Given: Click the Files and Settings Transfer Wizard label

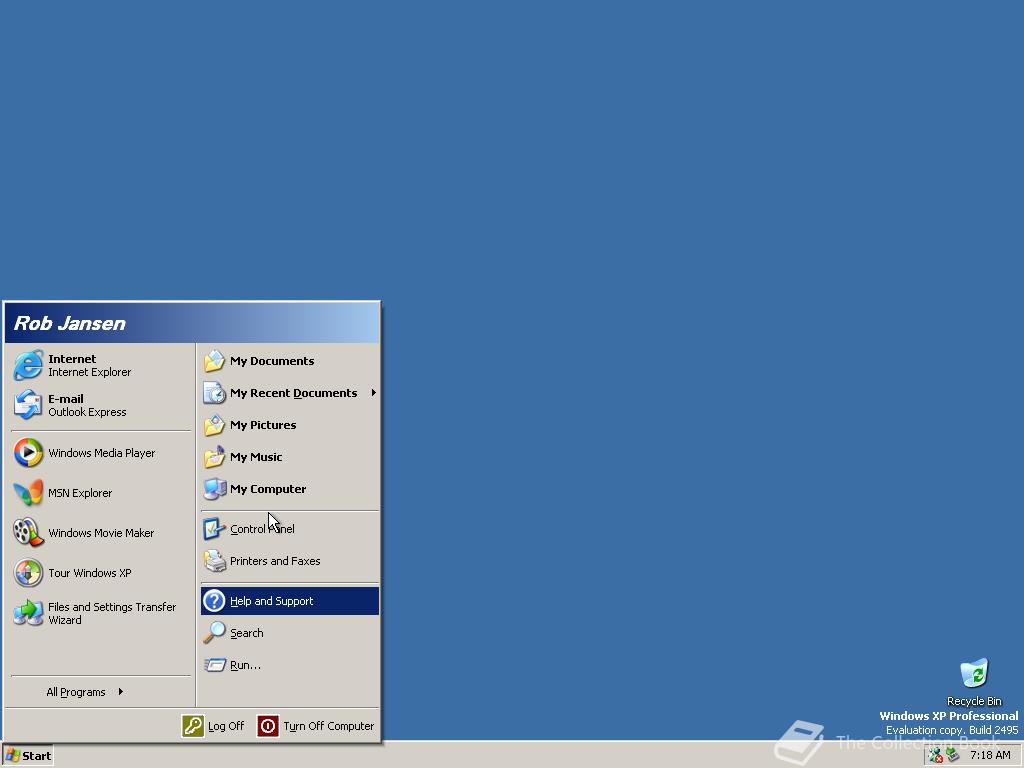Looking at the screenshot, I should click(112, 613).
